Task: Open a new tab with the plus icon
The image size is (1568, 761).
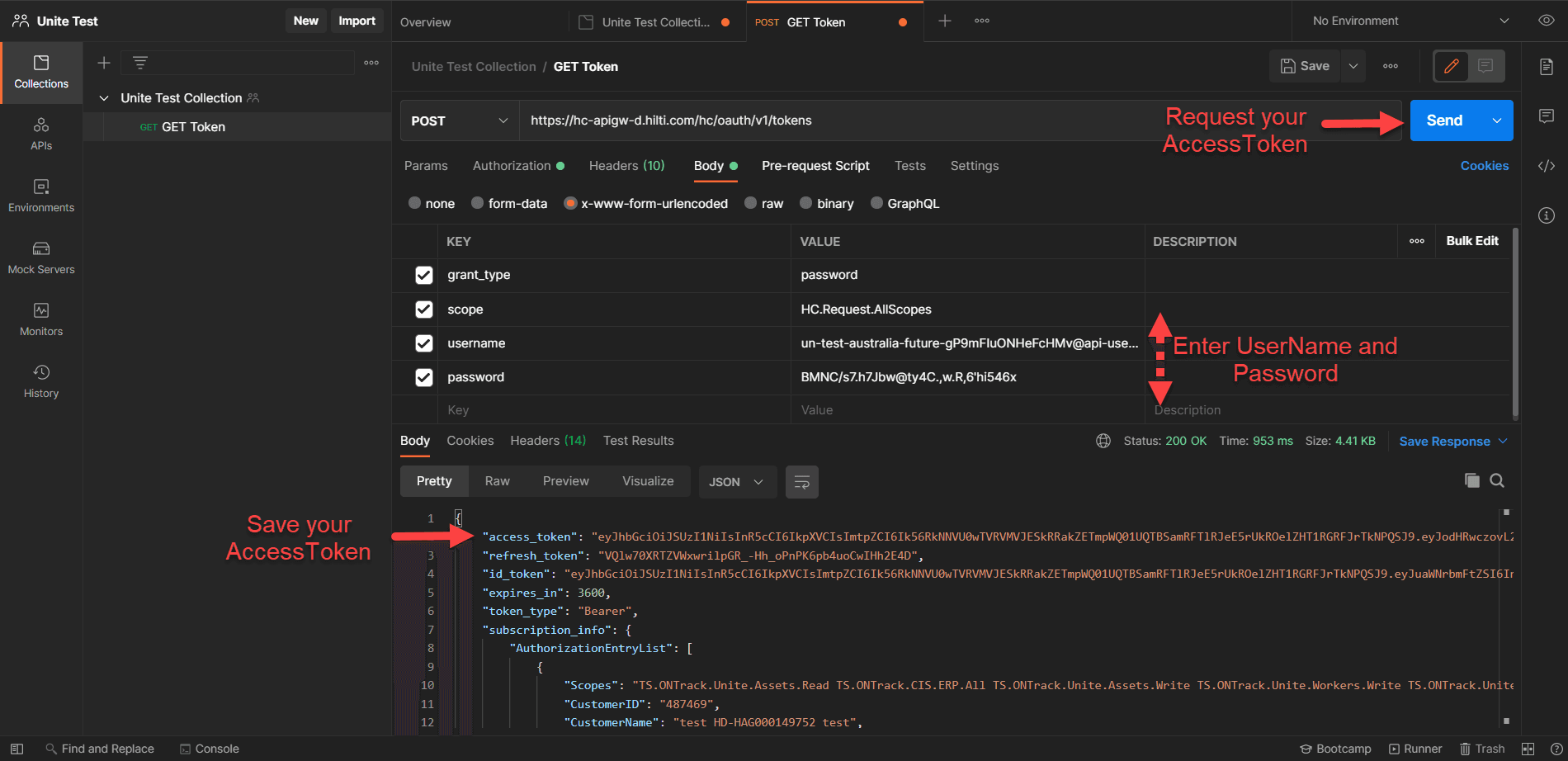Action: click(945, 21)
